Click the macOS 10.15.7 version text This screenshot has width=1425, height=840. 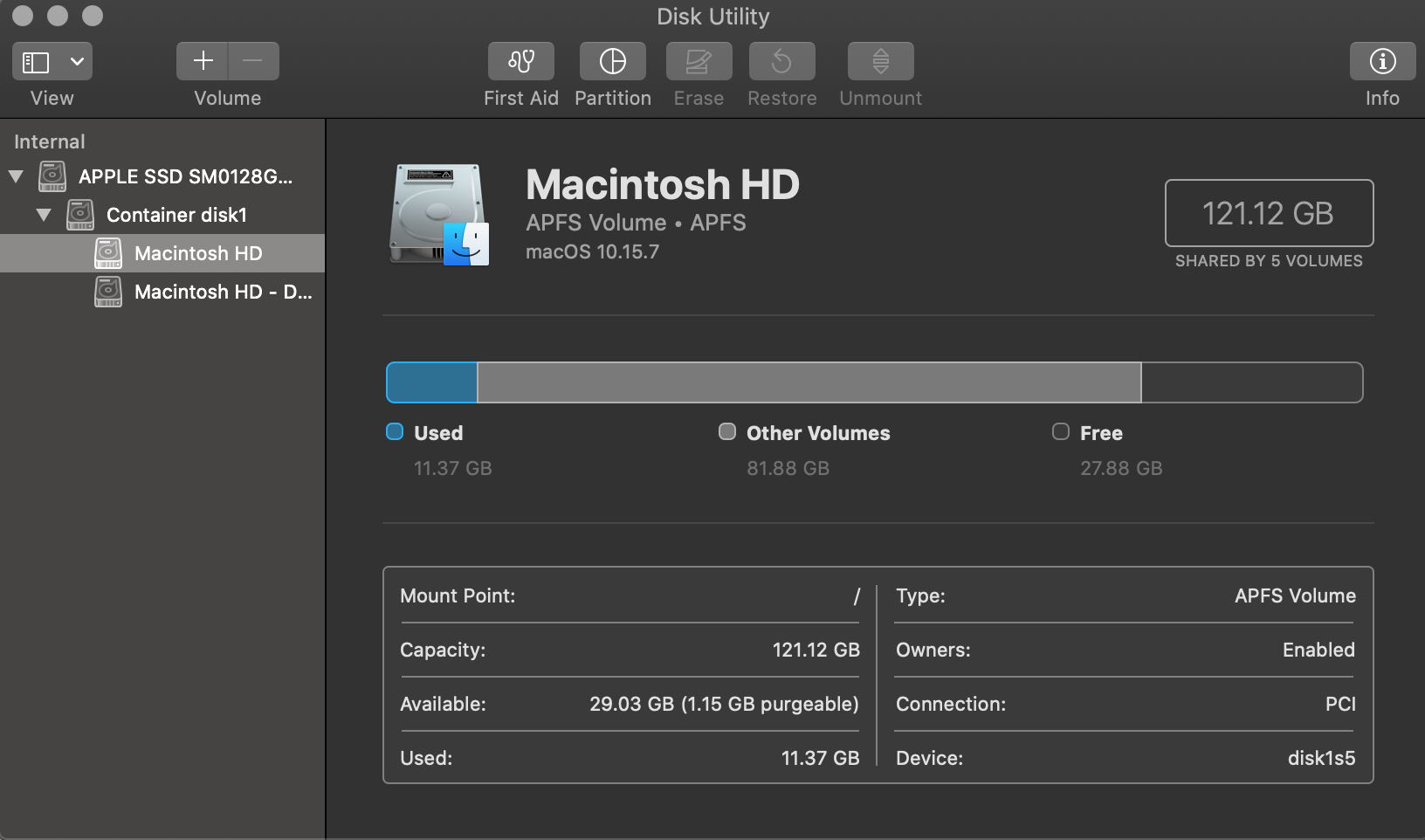(x=592, y=252)
